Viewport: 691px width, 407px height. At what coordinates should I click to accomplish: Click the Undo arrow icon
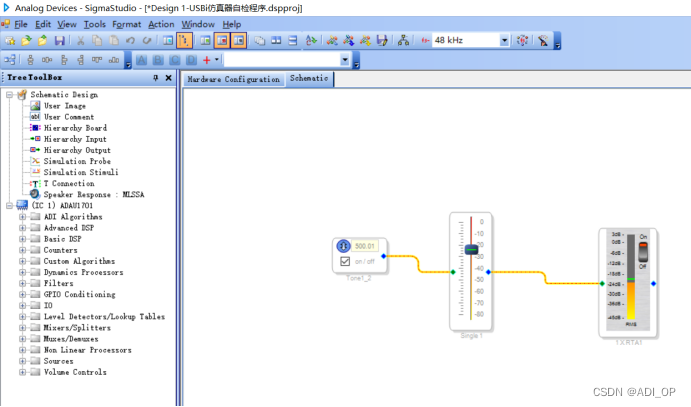tap(130, 41)
